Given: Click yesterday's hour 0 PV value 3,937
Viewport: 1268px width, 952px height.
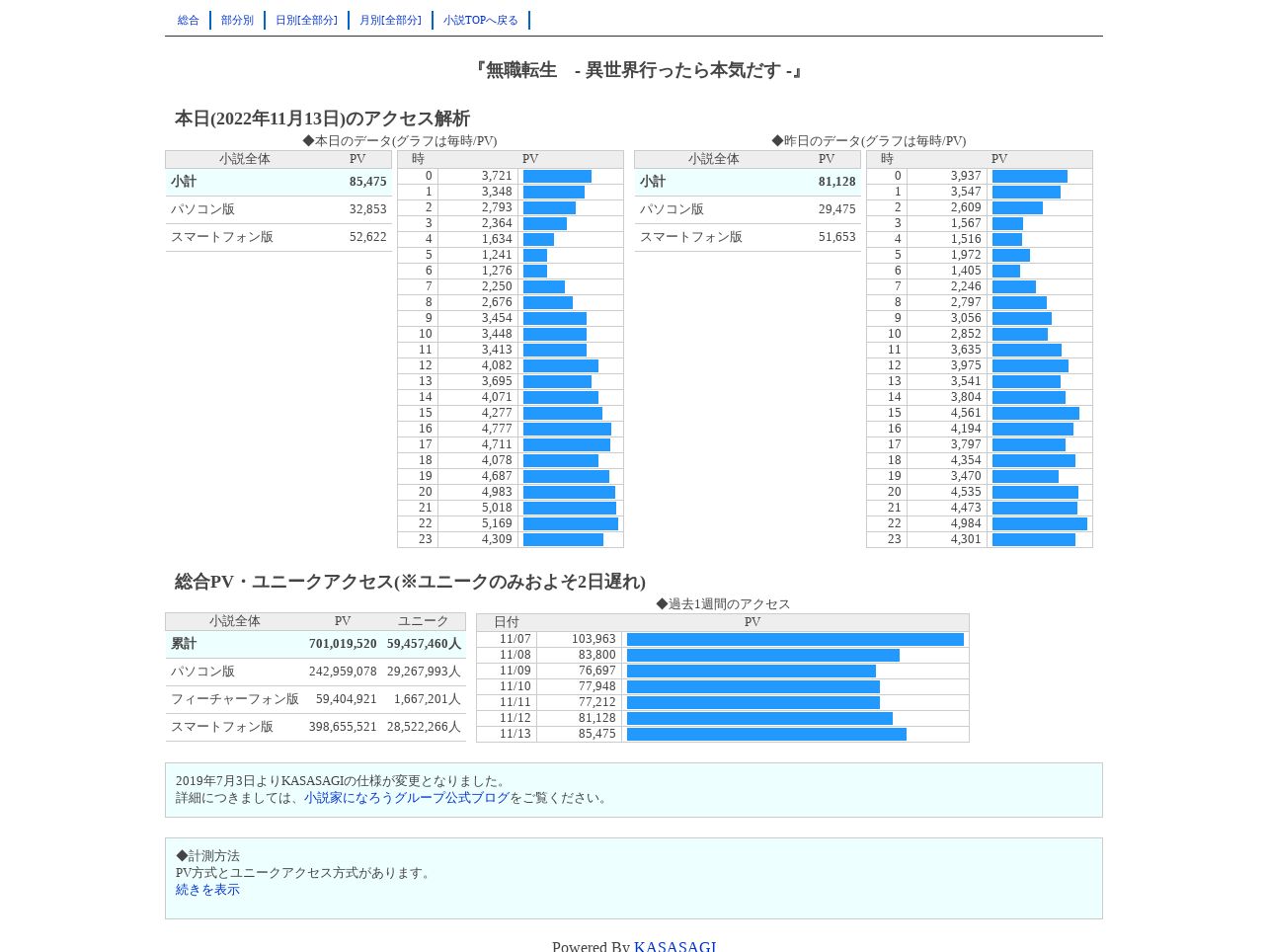Looking at the screenshot, I should (x=966, y=177).
